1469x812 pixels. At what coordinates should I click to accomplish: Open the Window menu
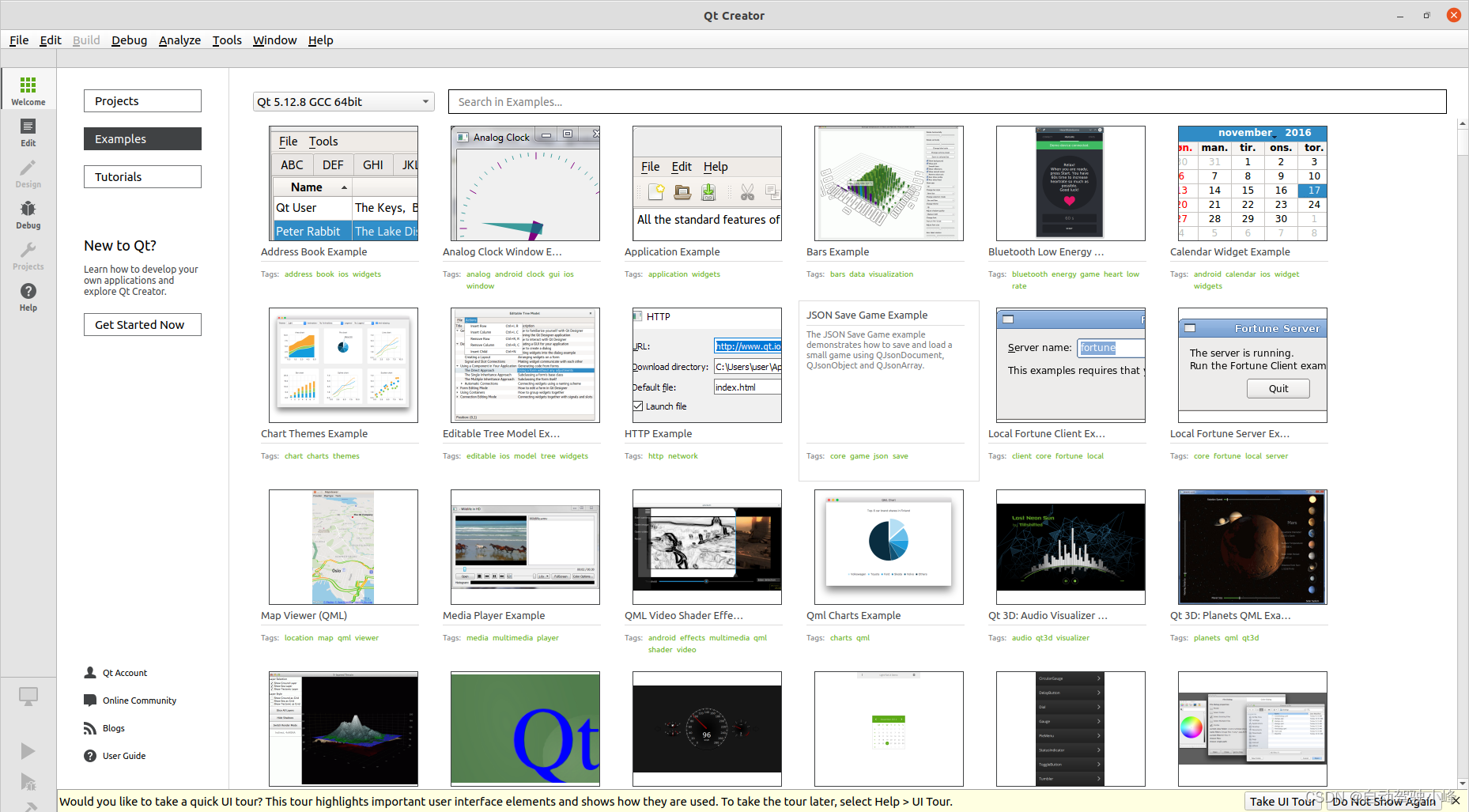pos(274,40)
